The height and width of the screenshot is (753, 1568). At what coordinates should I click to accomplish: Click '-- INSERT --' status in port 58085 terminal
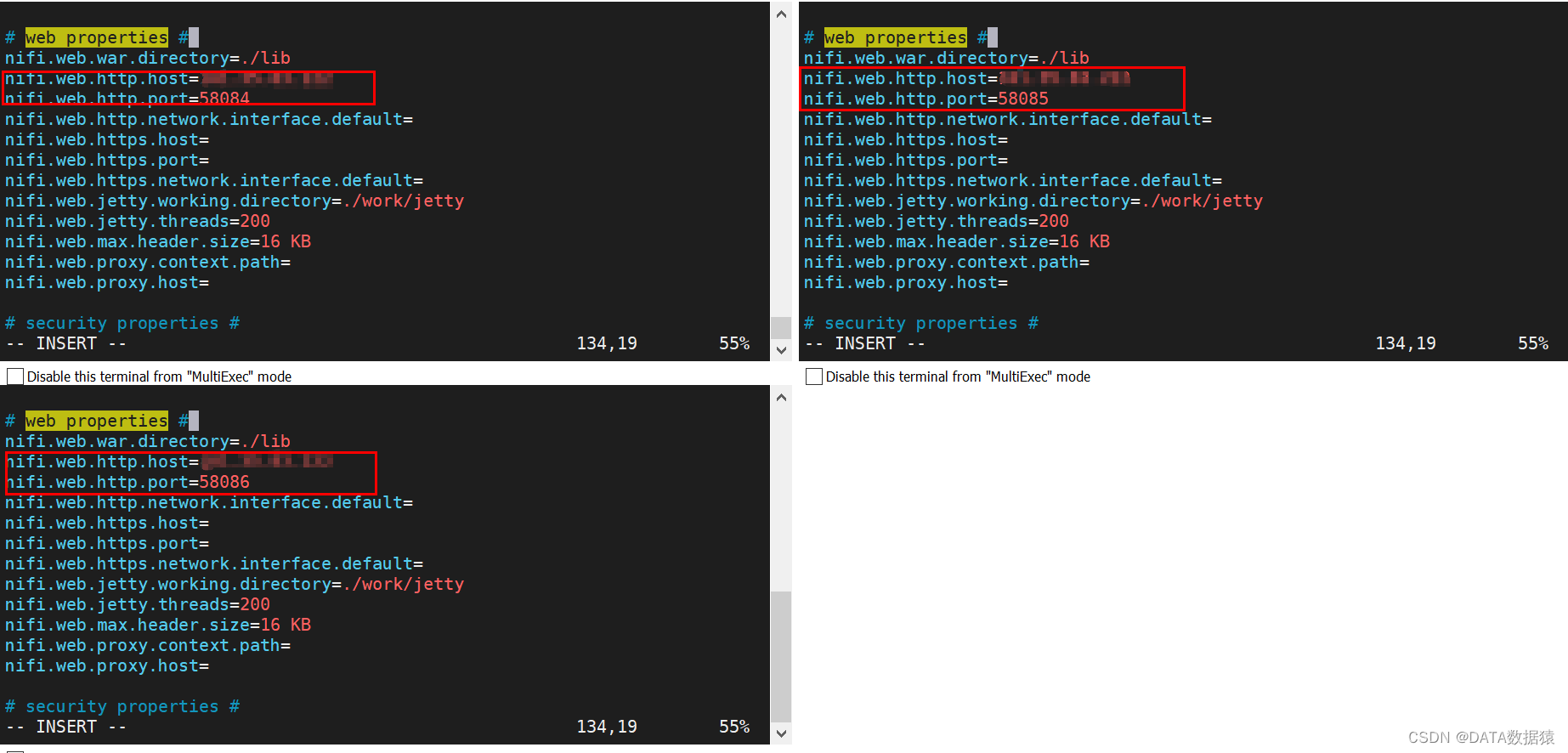[x=865, y=343]
